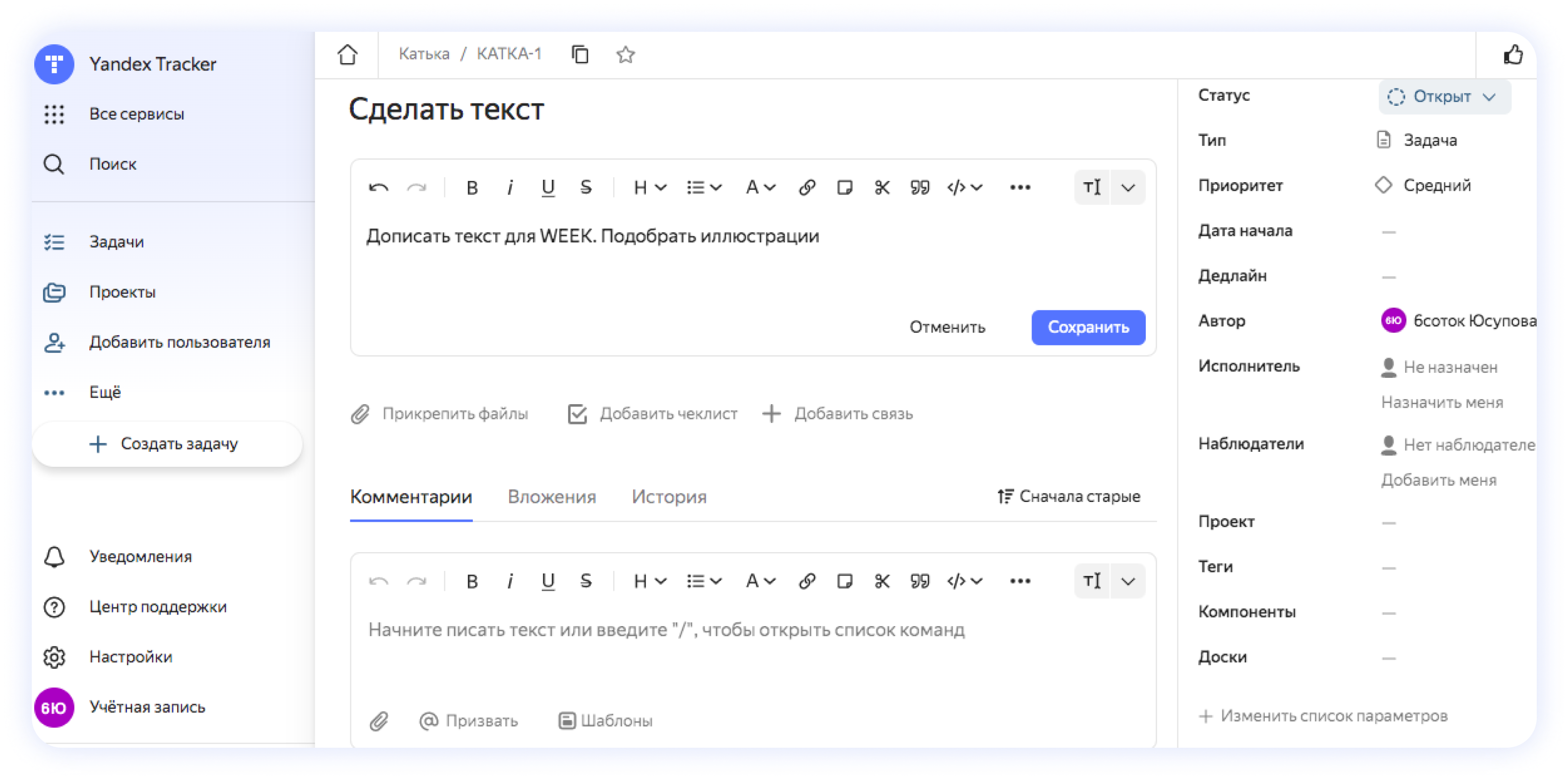Toggle Bold formatting in toolbar

click(x=470, y=188)
